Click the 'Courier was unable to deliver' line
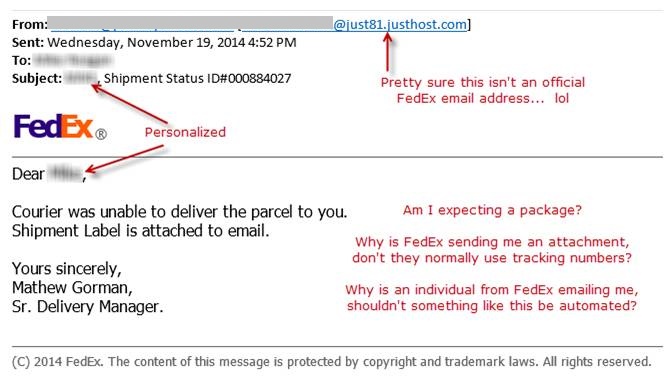 tap(180, 211)
